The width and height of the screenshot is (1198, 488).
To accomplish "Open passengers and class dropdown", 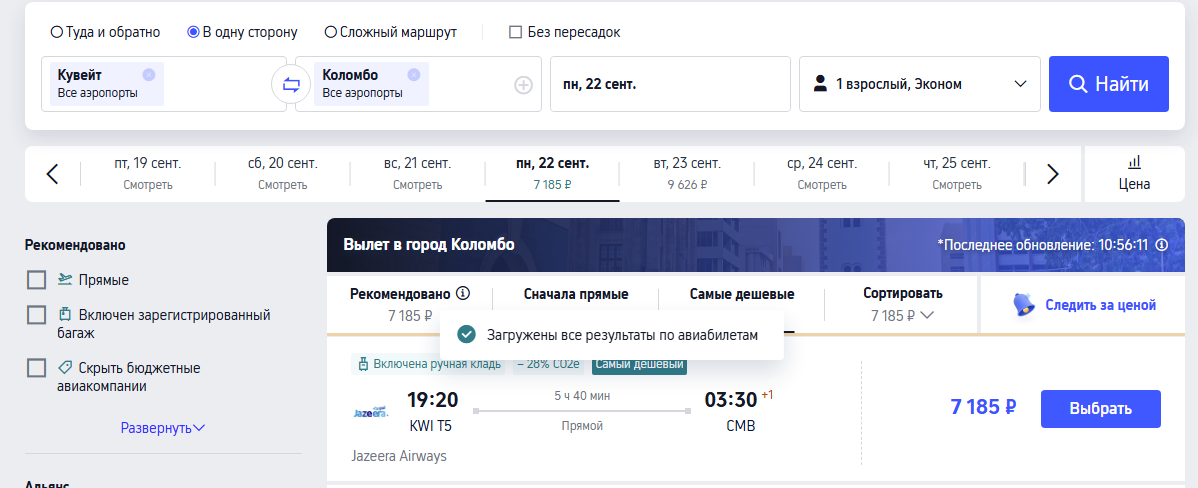I will 920,84.
